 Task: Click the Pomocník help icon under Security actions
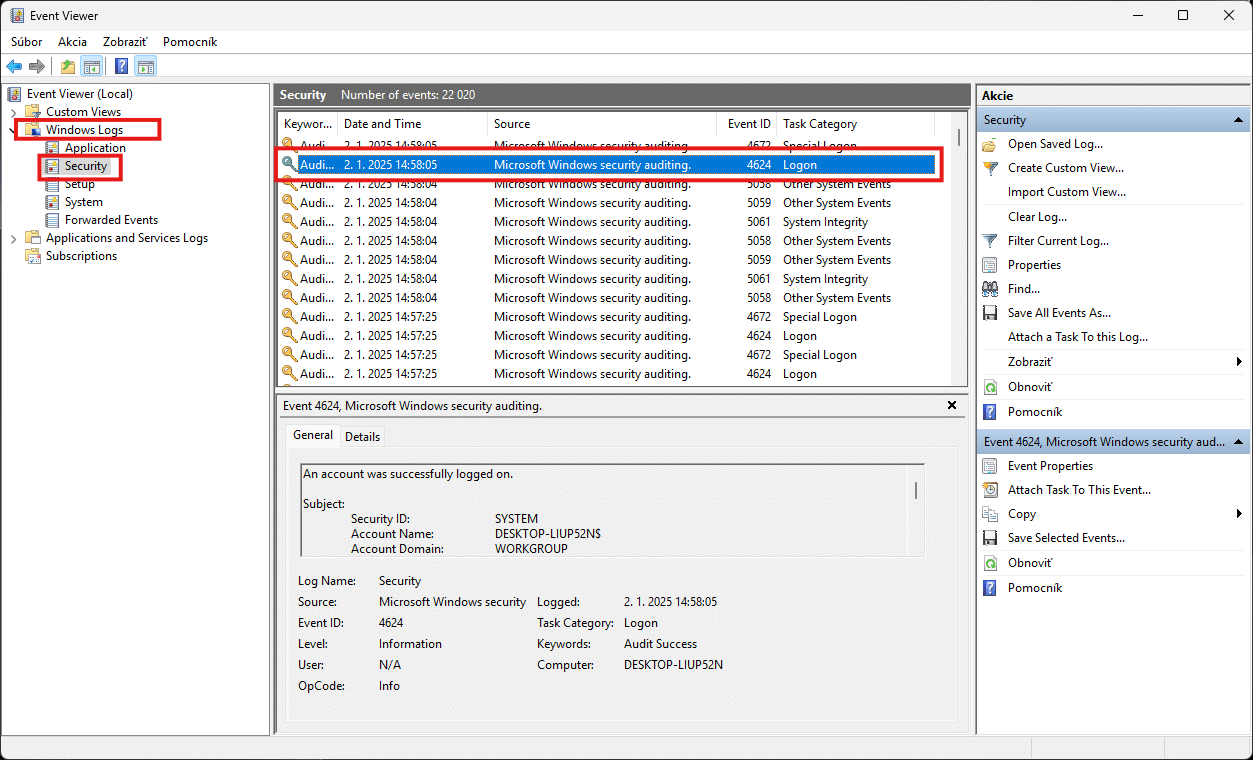pos(990,412)
